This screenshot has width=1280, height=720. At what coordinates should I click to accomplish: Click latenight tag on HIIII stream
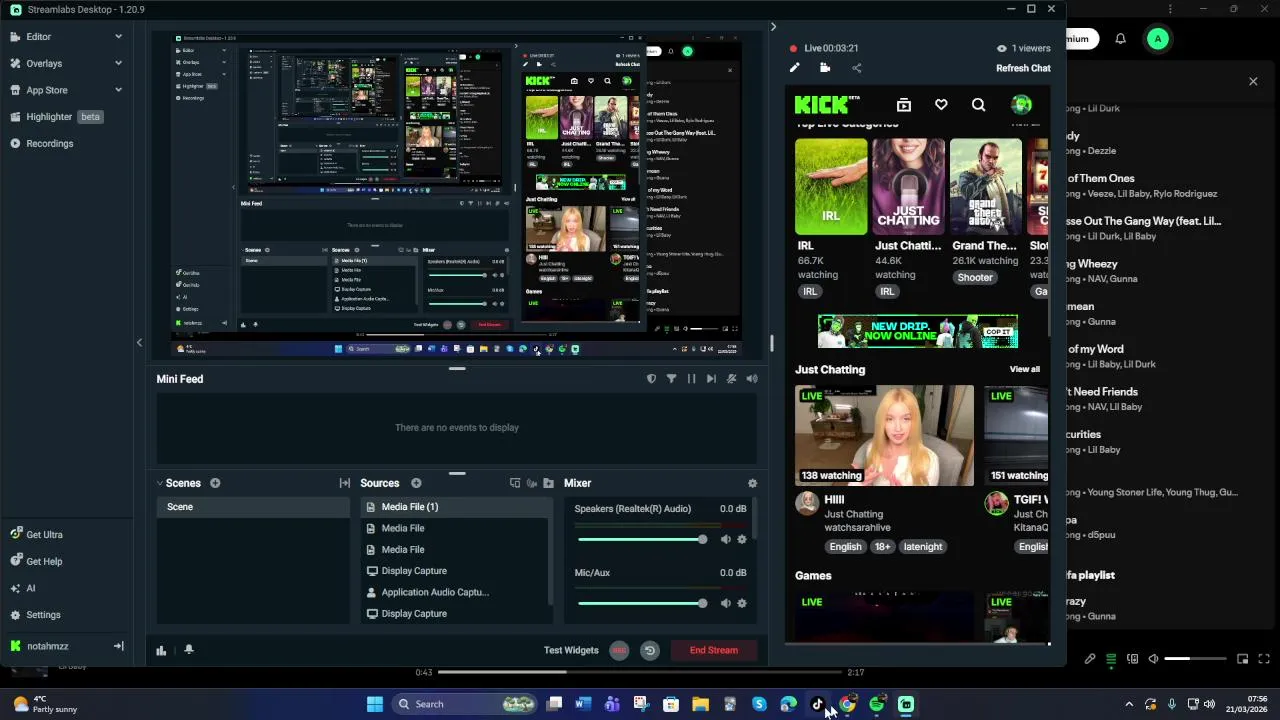click(923, 547)
